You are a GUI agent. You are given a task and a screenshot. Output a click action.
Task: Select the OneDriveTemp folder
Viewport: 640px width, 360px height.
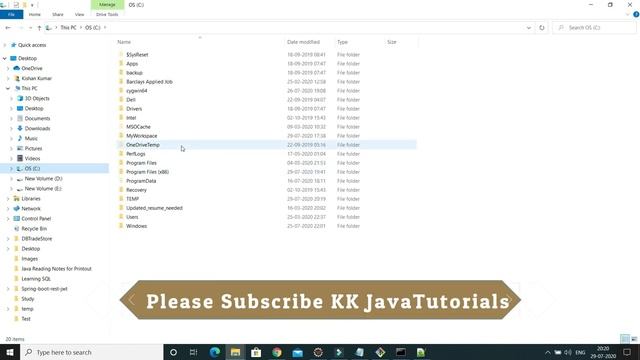pyautogui.click(x=142, y=145)
